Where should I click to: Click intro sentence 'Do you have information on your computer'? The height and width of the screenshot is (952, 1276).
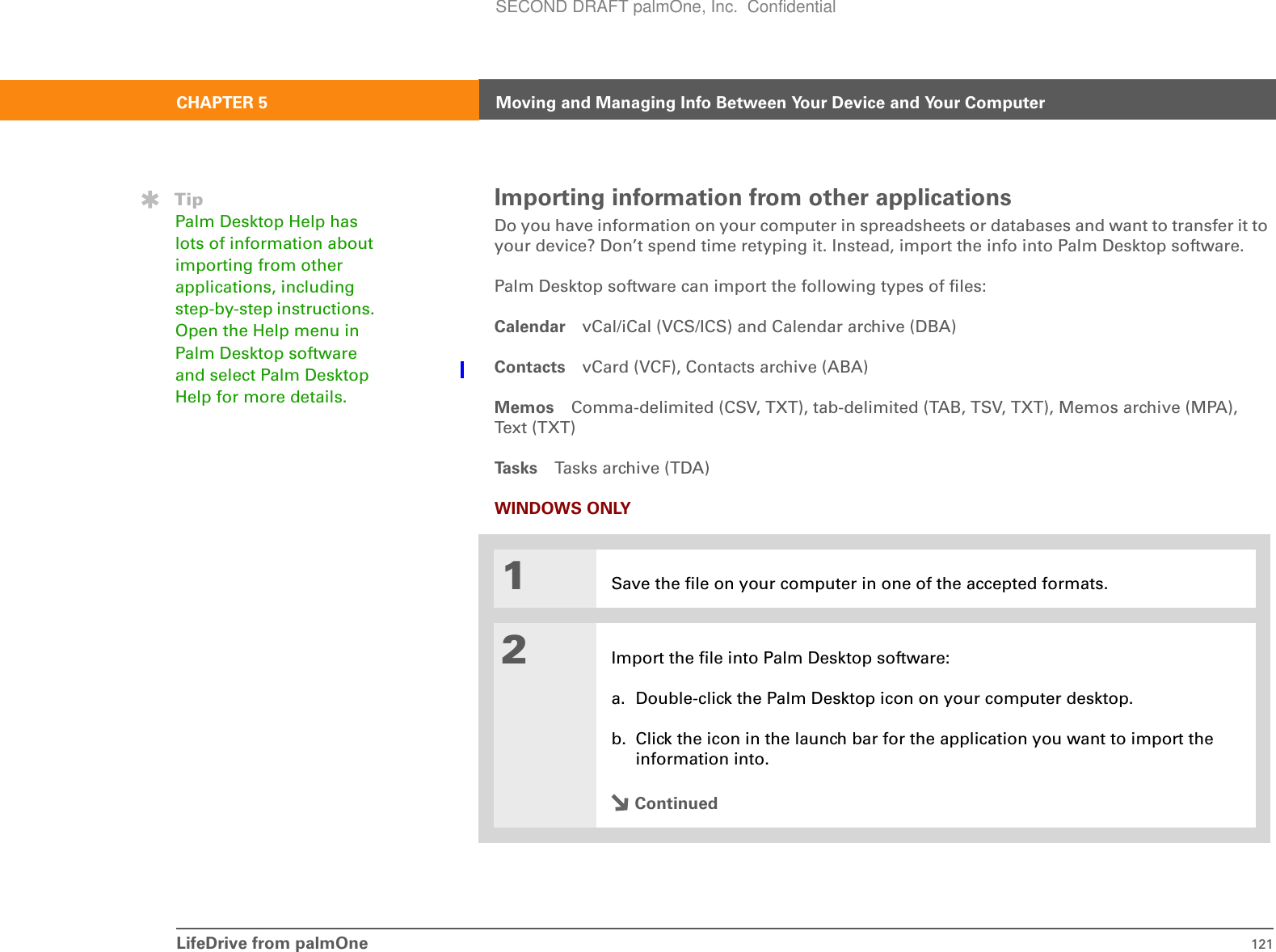[881, 235]
